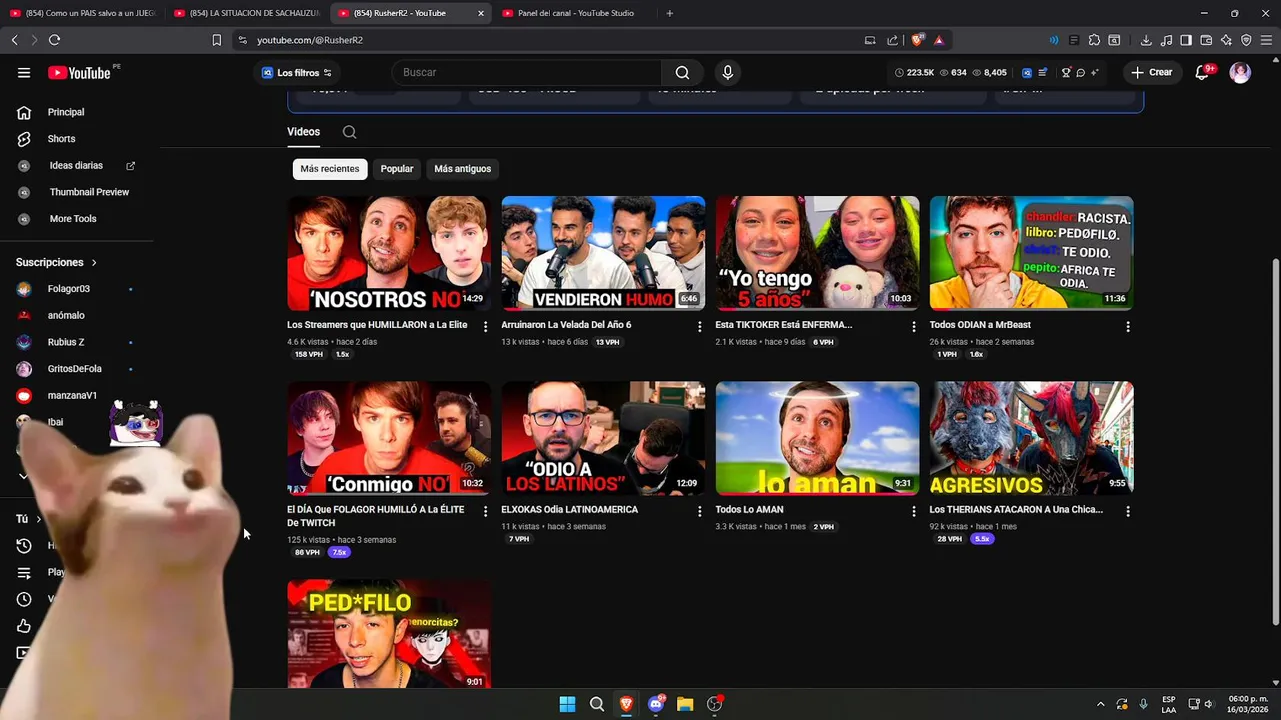This screenshot has height=720, width=1281.
Task: Open the notifications bell with 9+ badge
Action: [x=1203, y=72]
